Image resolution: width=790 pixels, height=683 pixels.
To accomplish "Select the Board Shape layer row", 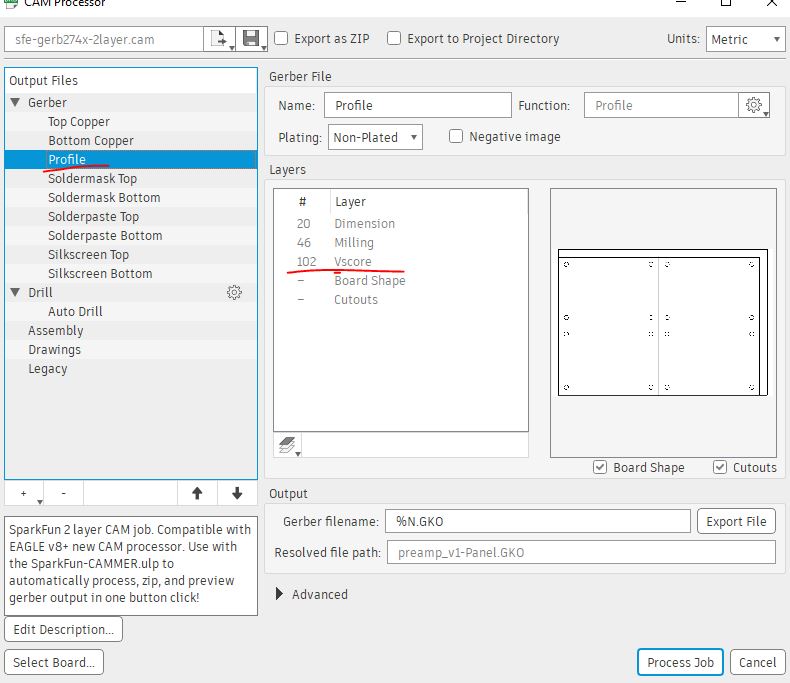I will point(401,281).
